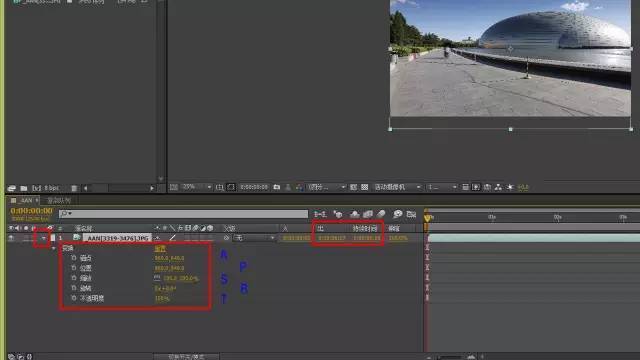Screen dimensions: 640x360
Task: Toggle visibility eye of AAN[3319-3476].JPG layer
Action: [11, 238]
